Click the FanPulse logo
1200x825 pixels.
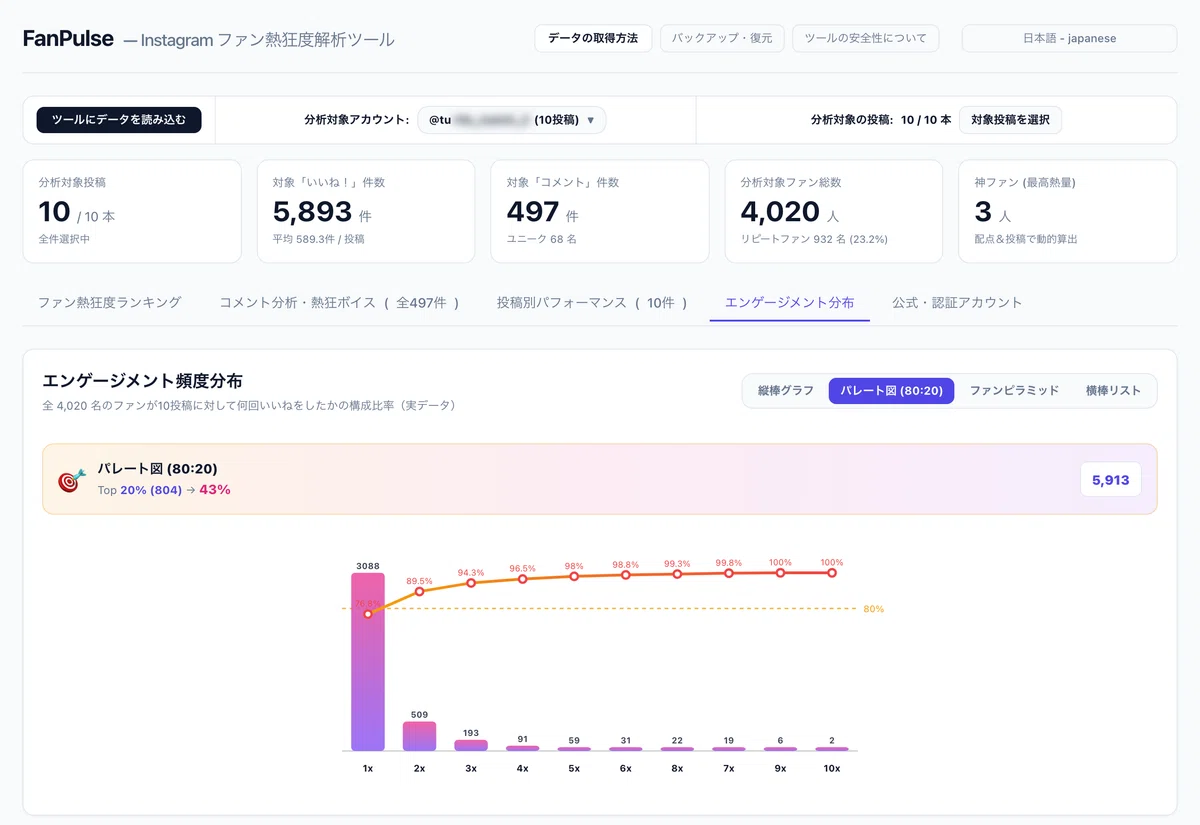67,39
